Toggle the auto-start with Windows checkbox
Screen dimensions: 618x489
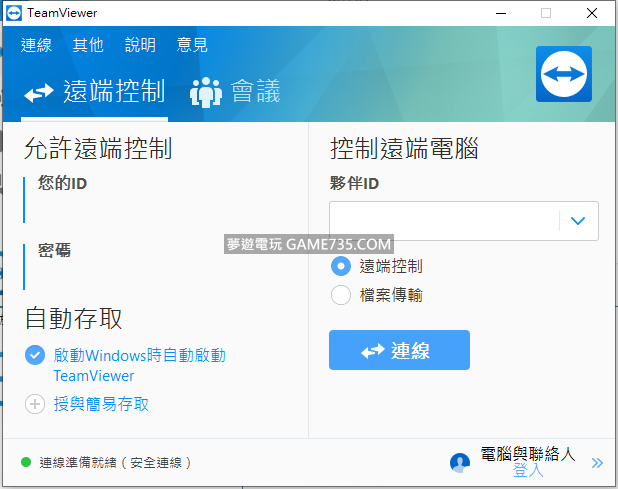[x=35, y=355]
